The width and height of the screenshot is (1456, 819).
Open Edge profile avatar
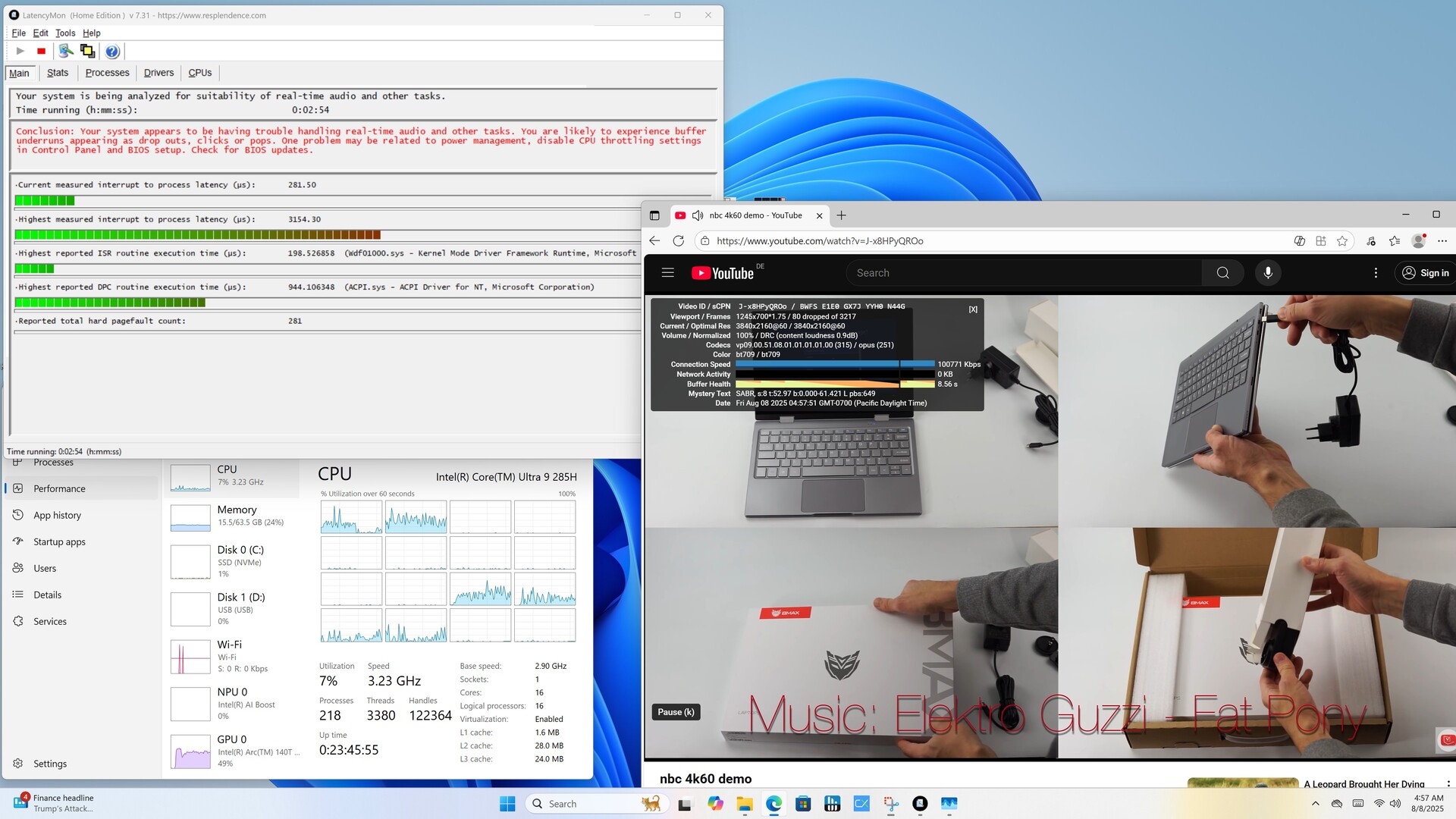pos(1418,240)
